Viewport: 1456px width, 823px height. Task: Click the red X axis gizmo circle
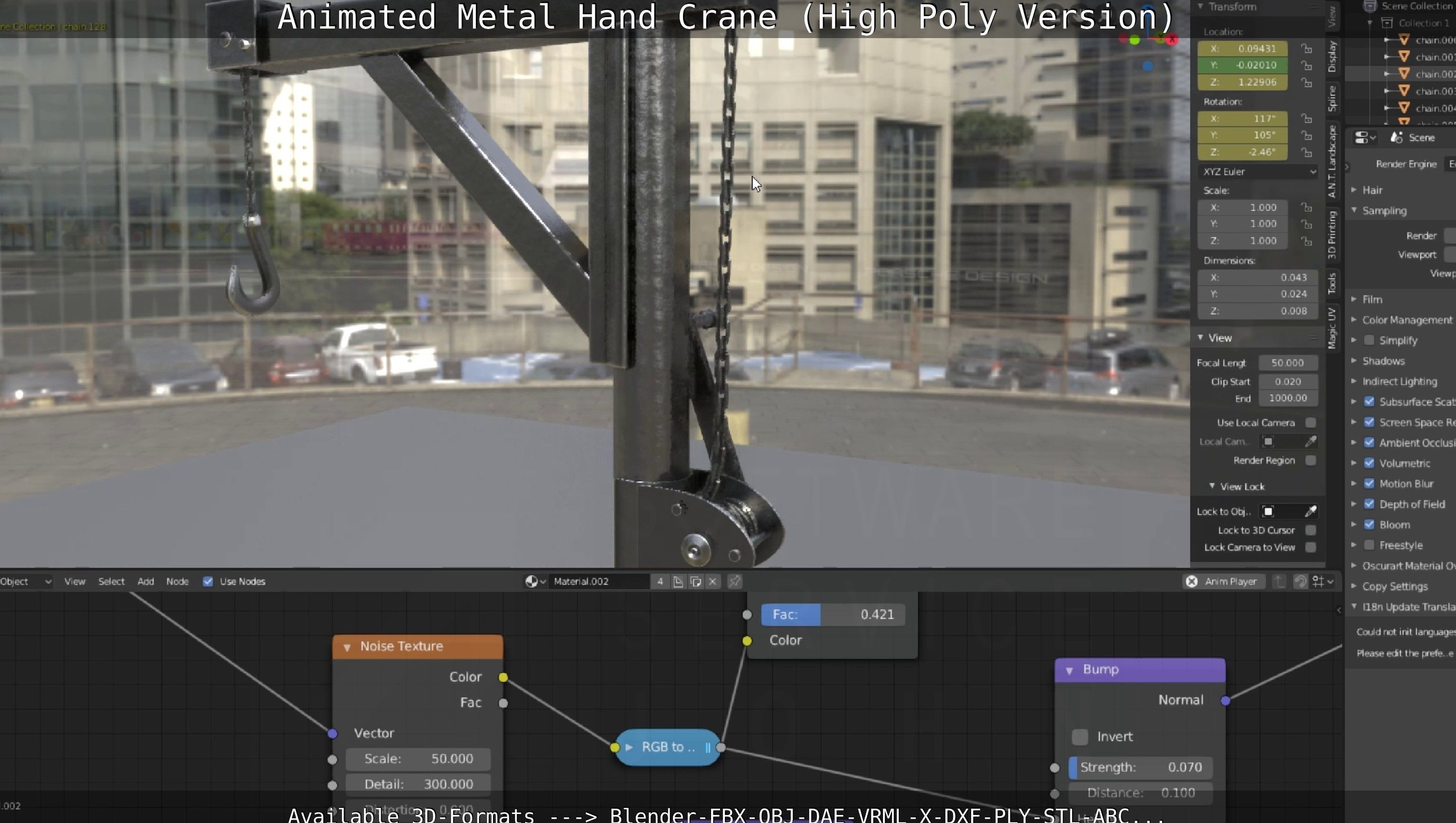[1173, 39]
